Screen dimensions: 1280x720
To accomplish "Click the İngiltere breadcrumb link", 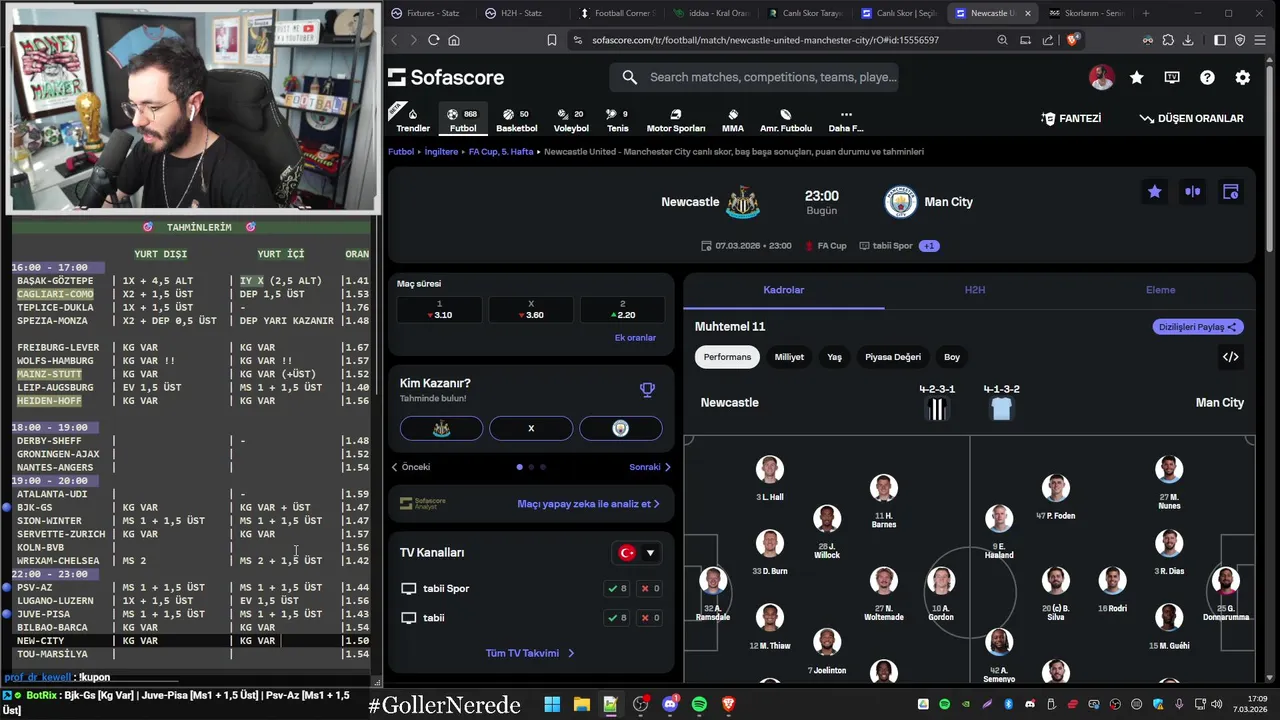I will click(x=441, y=152).
